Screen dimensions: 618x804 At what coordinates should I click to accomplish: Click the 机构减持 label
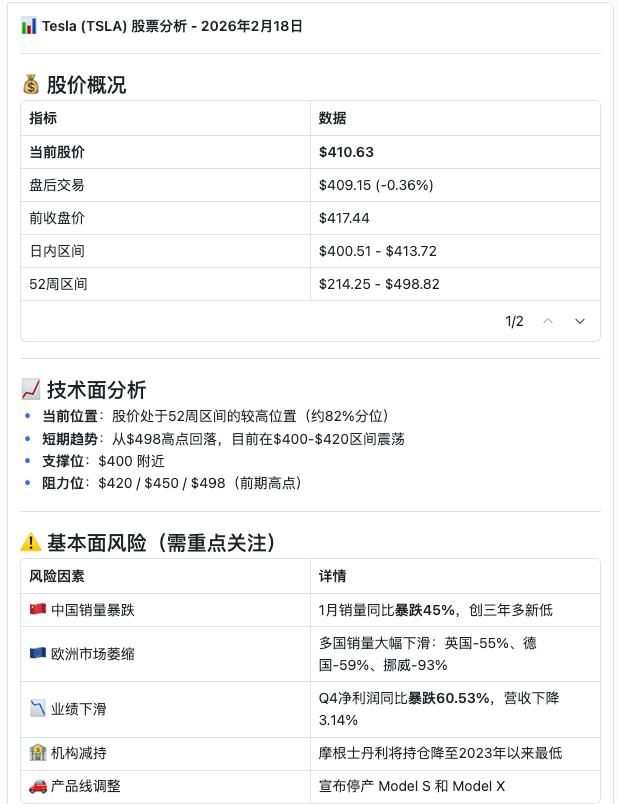coord(78,753)
